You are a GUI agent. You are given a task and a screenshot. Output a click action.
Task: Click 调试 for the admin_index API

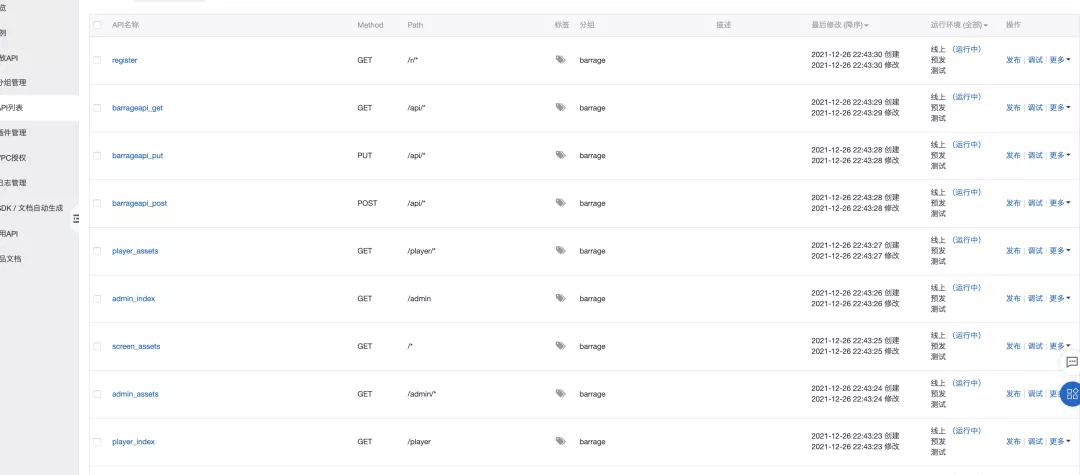pos(1035,298)
